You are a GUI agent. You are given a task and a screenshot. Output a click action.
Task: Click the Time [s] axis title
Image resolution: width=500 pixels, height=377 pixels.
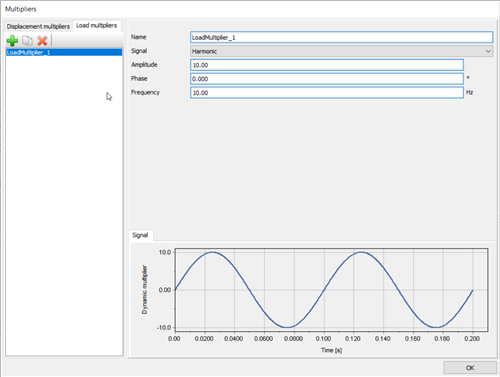pyautogui.click(x=331, y=350)
